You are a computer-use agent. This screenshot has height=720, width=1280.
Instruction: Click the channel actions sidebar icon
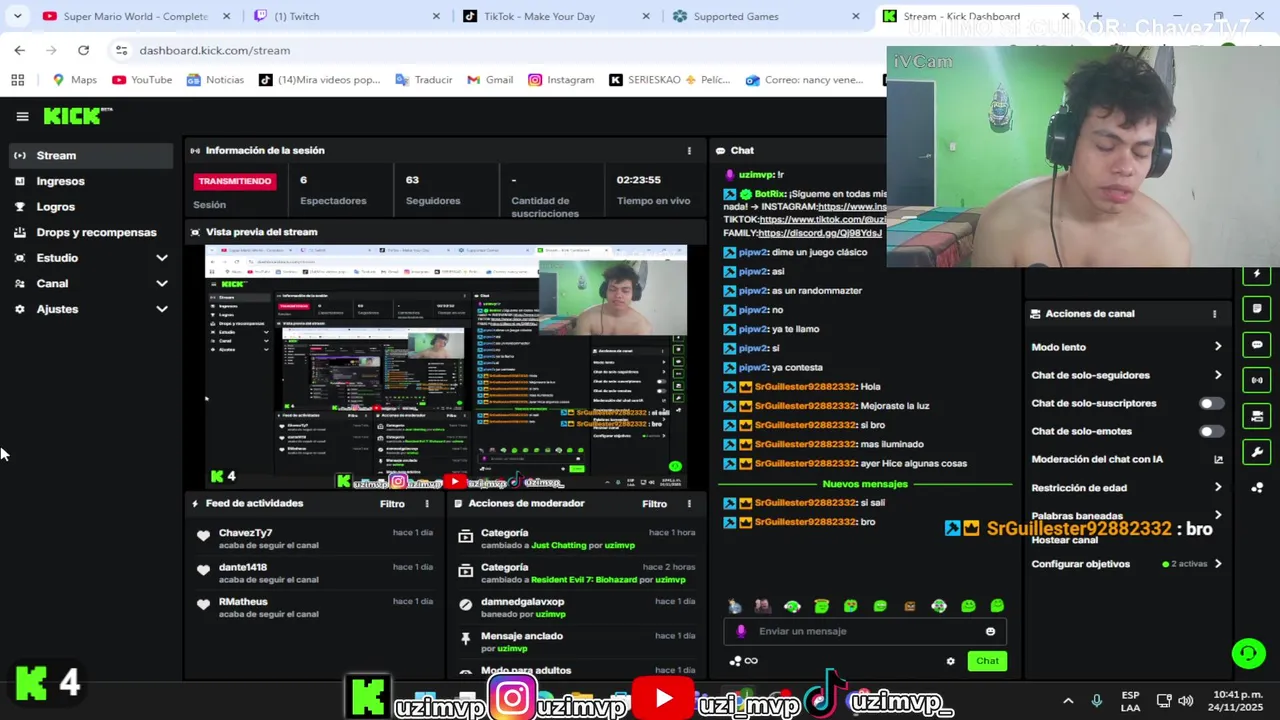coord(1257,416)
